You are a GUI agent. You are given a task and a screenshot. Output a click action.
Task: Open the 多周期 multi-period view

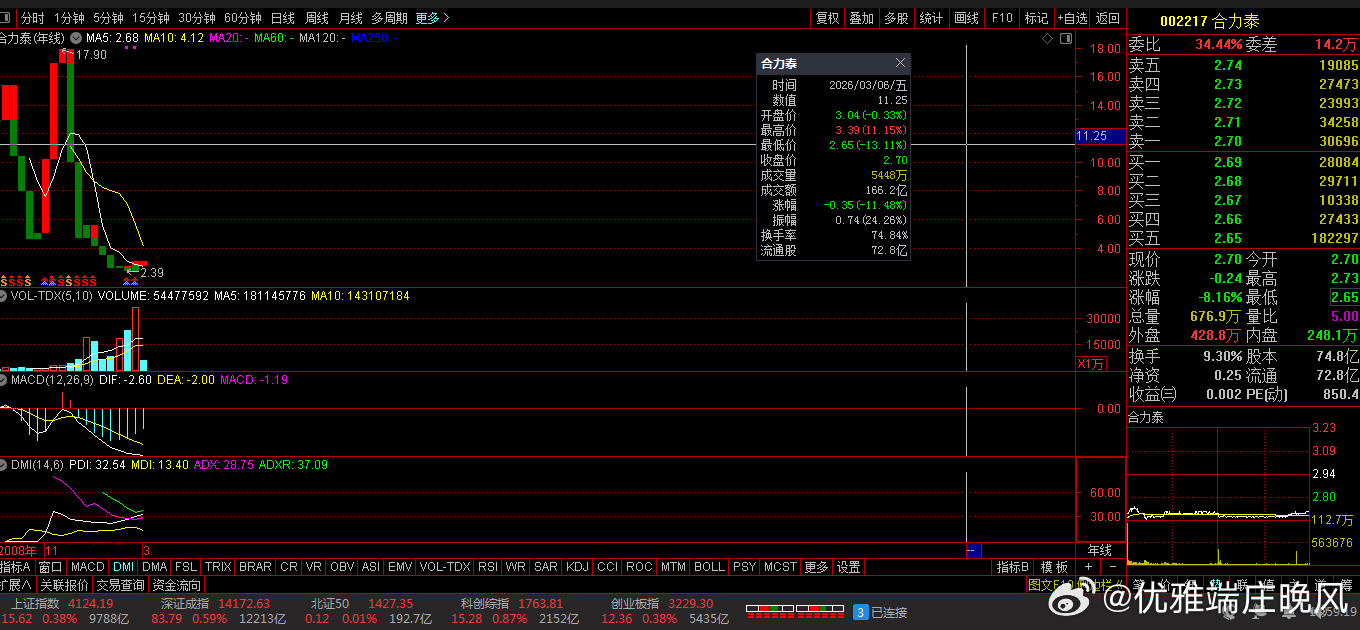pos(389,18)
